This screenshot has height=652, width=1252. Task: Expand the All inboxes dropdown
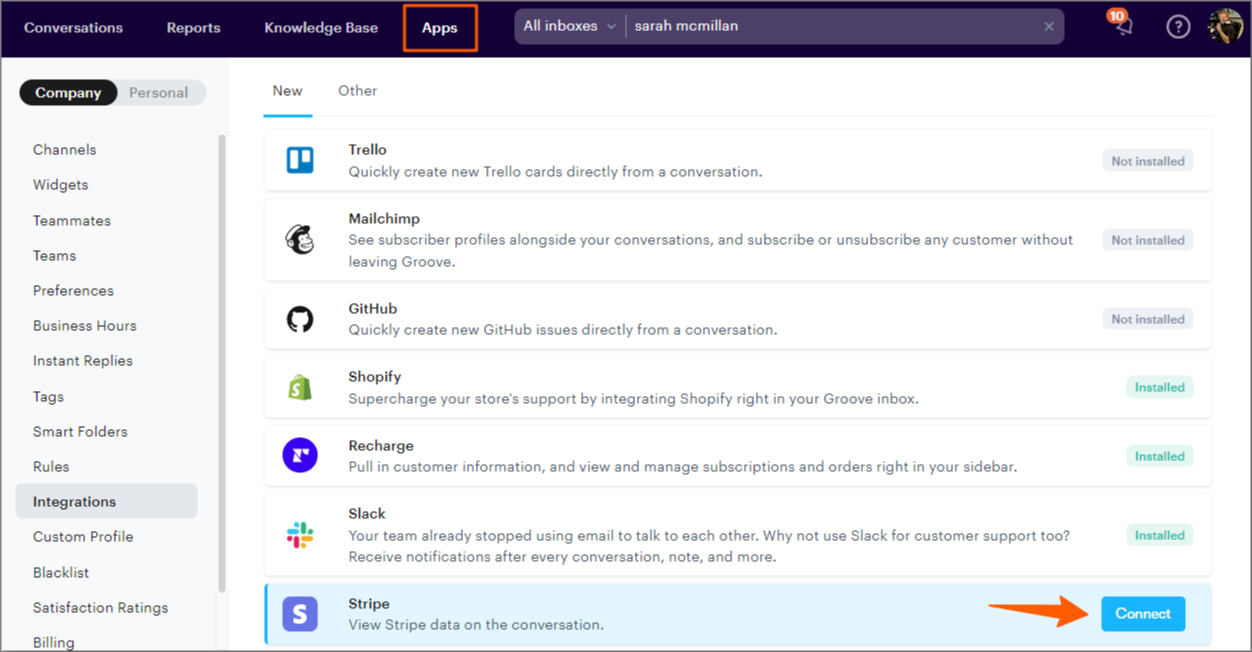tap(569, 27)
